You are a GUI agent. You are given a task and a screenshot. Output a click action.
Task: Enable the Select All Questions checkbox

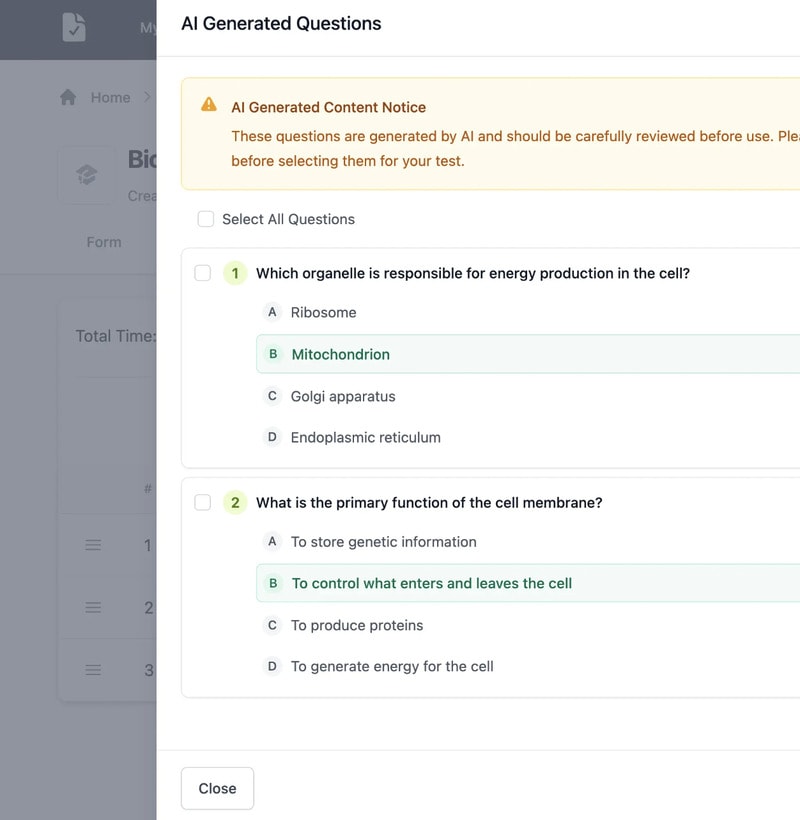(x=206, y=219)
